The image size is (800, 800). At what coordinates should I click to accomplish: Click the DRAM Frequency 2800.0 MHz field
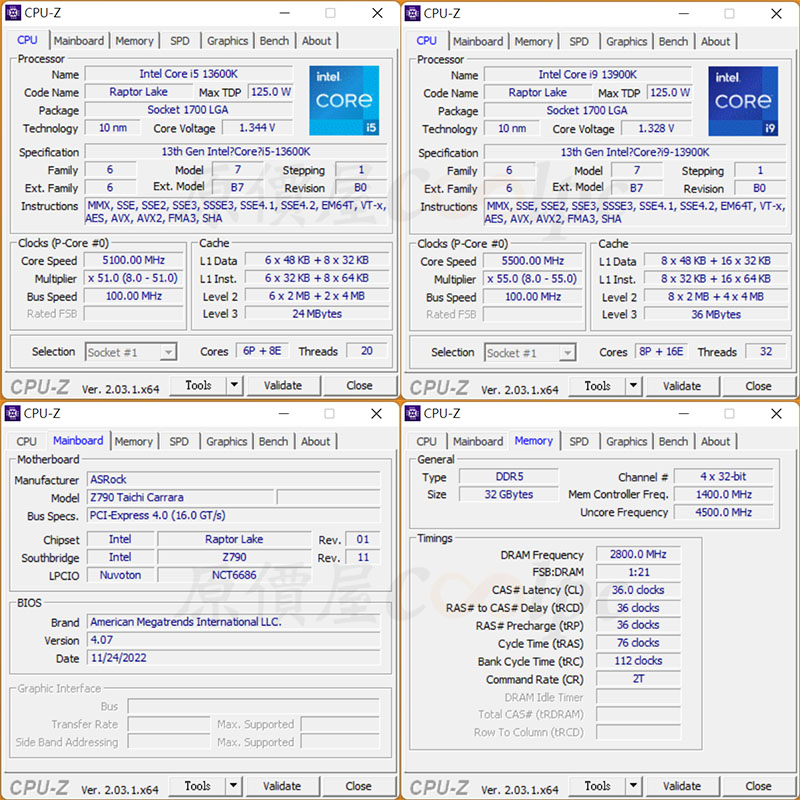(x=638, y=554)
